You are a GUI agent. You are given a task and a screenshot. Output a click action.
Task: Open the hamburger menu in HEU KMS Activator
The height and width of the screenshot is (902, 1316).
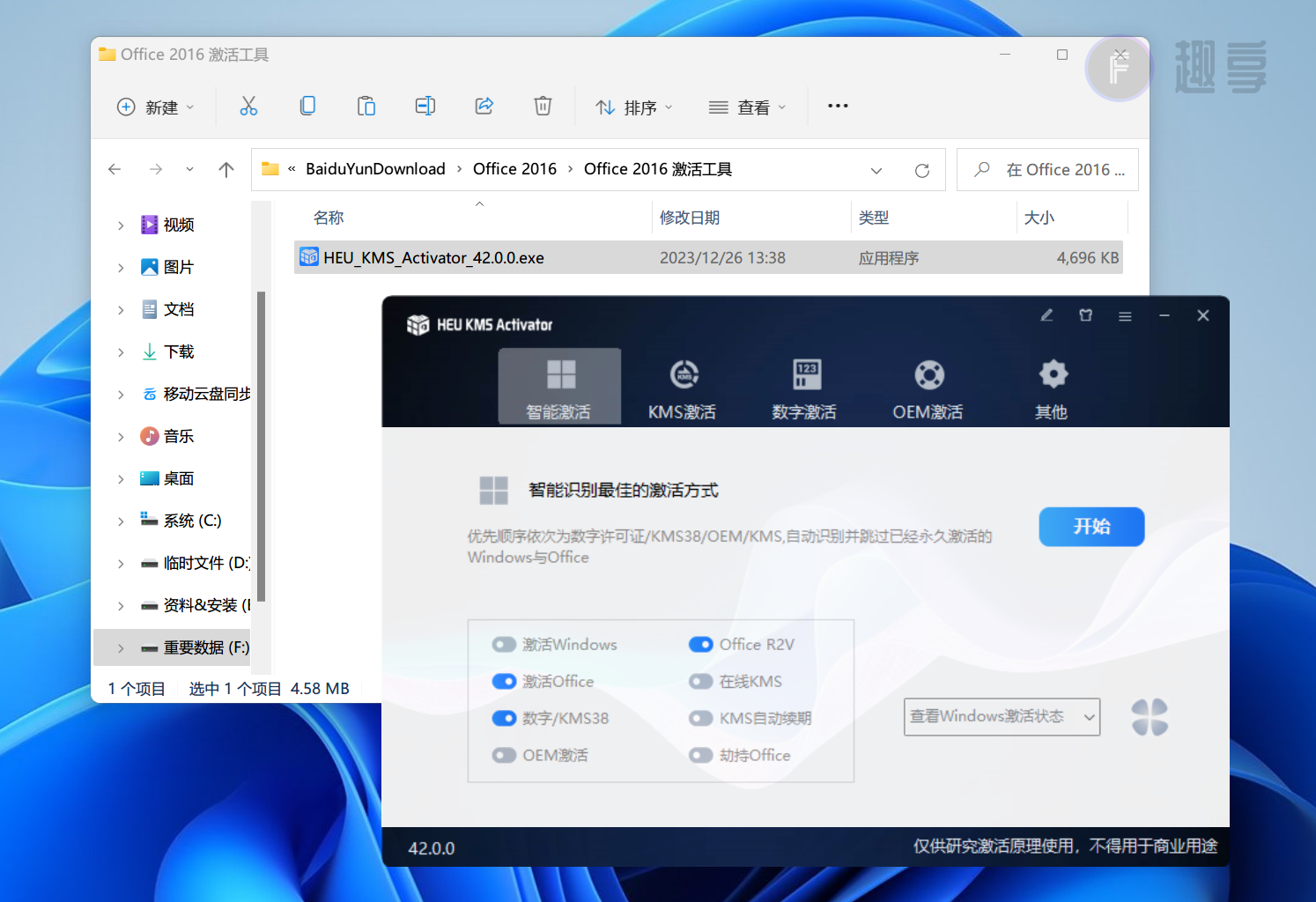tap(1125, 316)
